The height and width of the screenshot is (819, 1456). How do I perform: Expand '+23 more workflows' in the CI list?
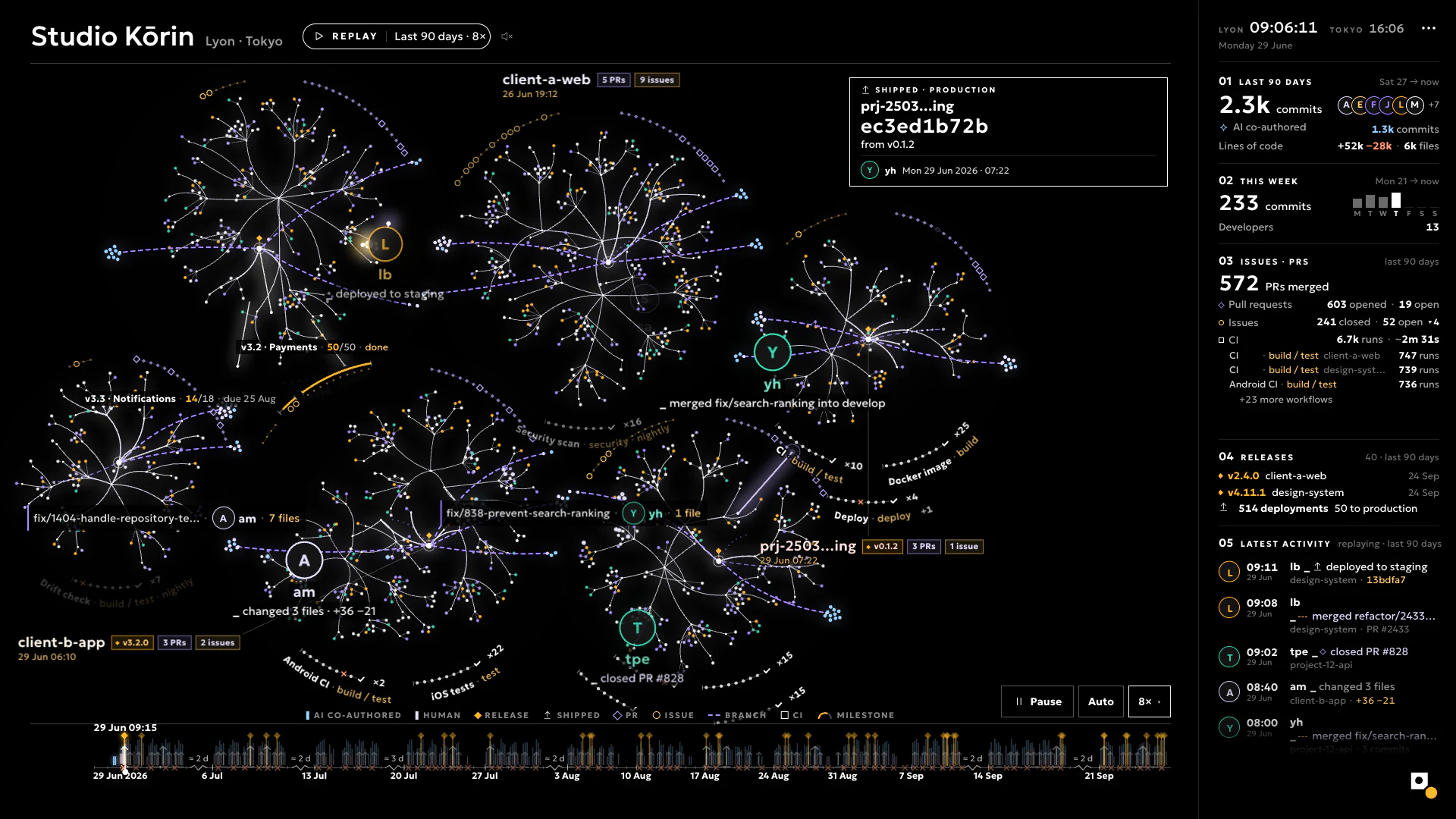pyautogui.click(x=1285, y=400)
